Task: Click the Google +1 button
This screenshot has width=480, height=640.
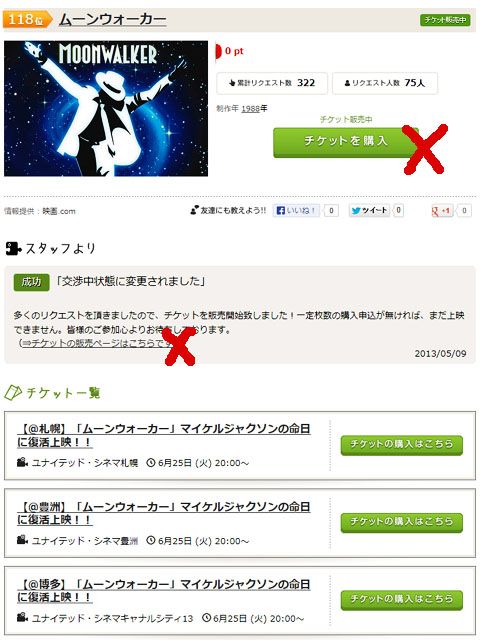Action: point(442,211)
